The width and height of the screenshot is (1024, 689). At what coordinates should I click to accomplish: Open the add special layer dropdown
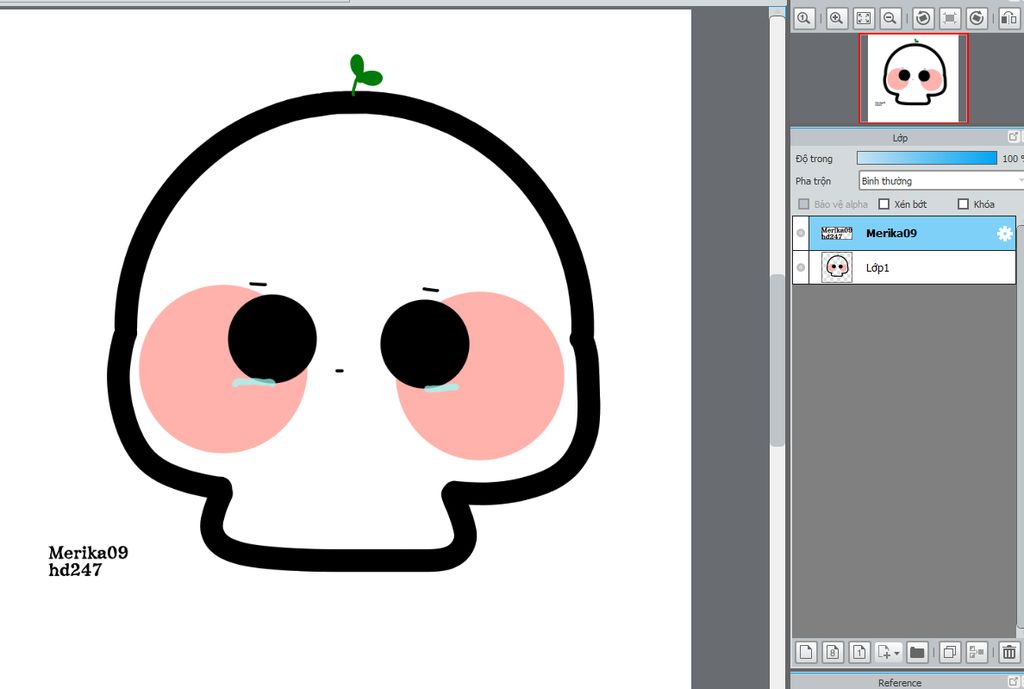coord(889,652)
